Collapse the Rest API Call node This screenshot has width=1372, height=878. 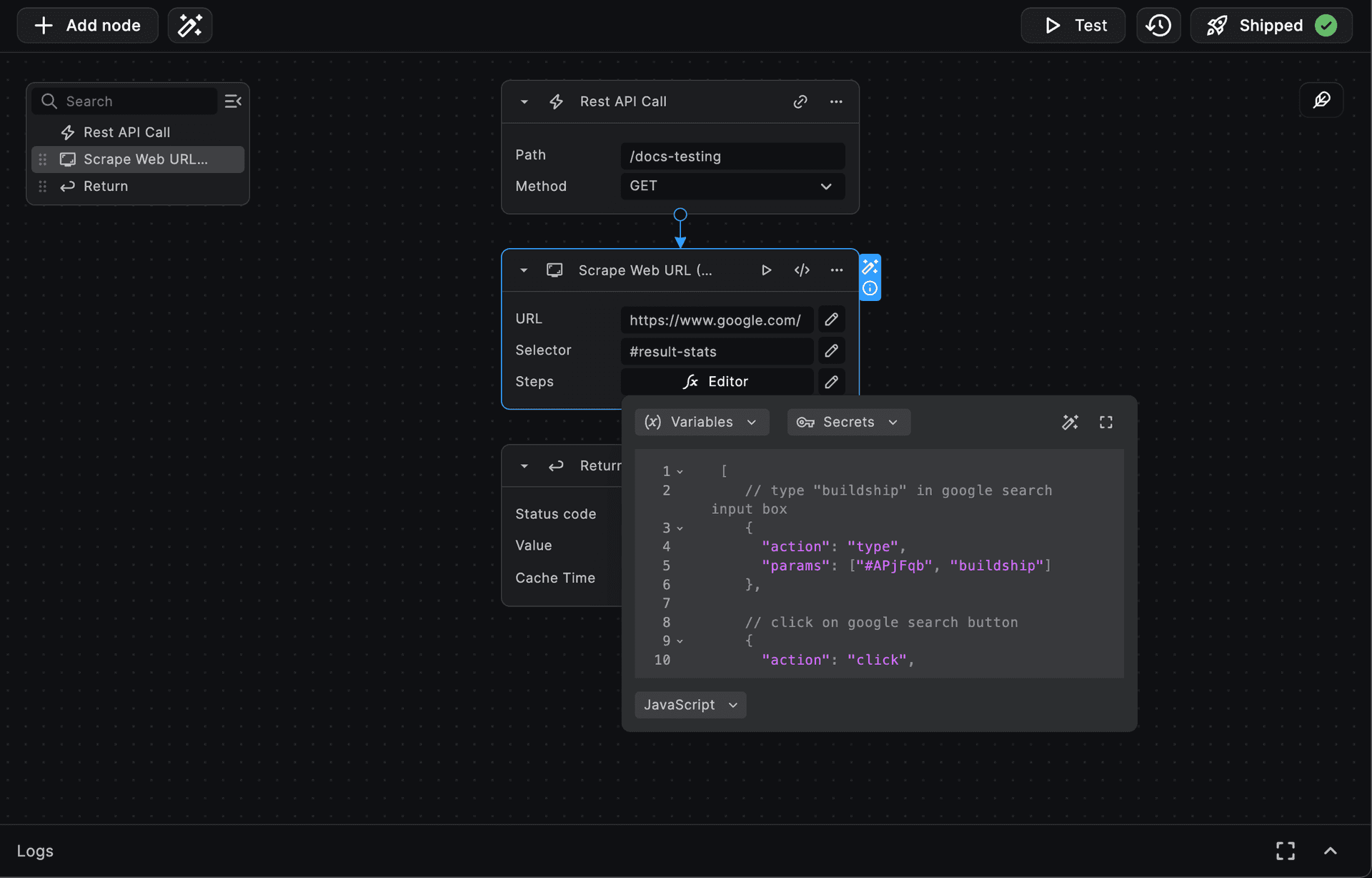pyautogui.click(x=525, y=102)
